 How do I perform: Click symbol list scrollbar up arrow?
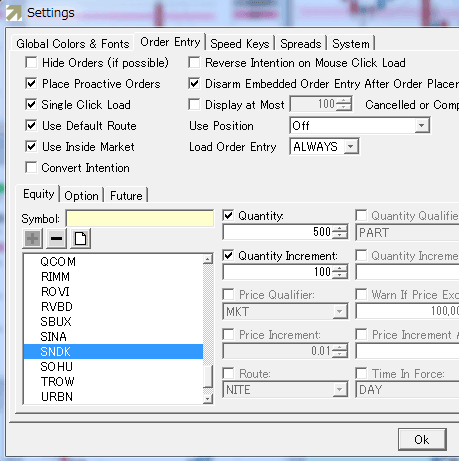coord(208,259)
